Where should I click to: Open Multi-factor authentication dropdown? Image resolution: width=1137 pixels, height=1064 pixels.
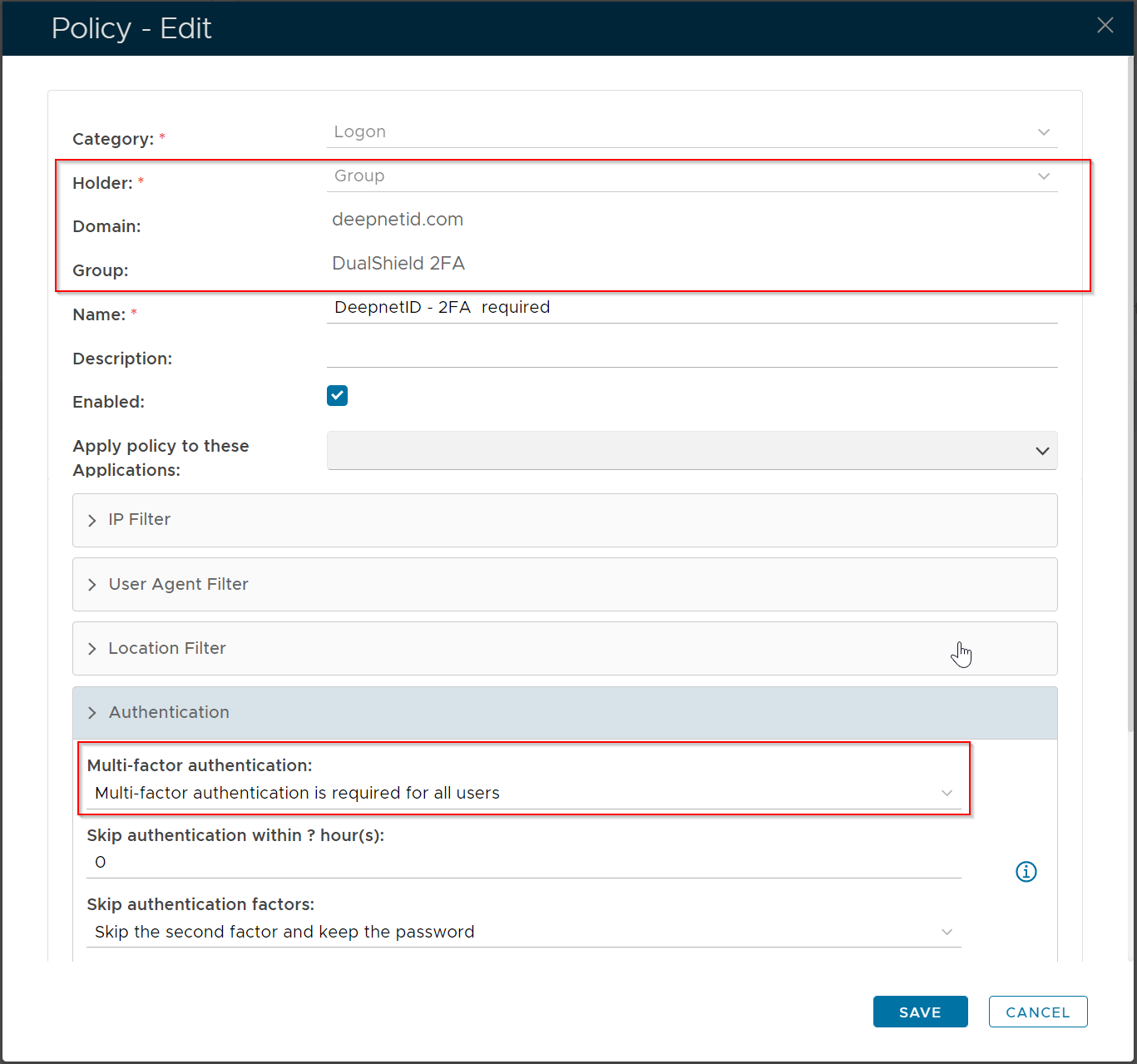pos(523,793)
